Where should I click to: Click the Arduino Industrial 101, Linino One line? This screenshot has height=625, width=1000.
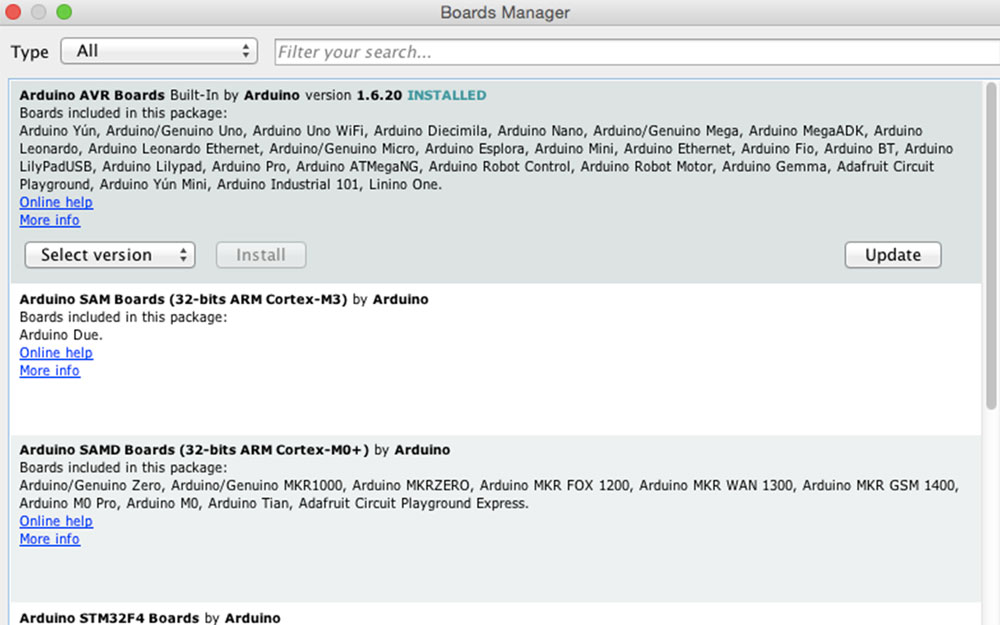[230, 184]
